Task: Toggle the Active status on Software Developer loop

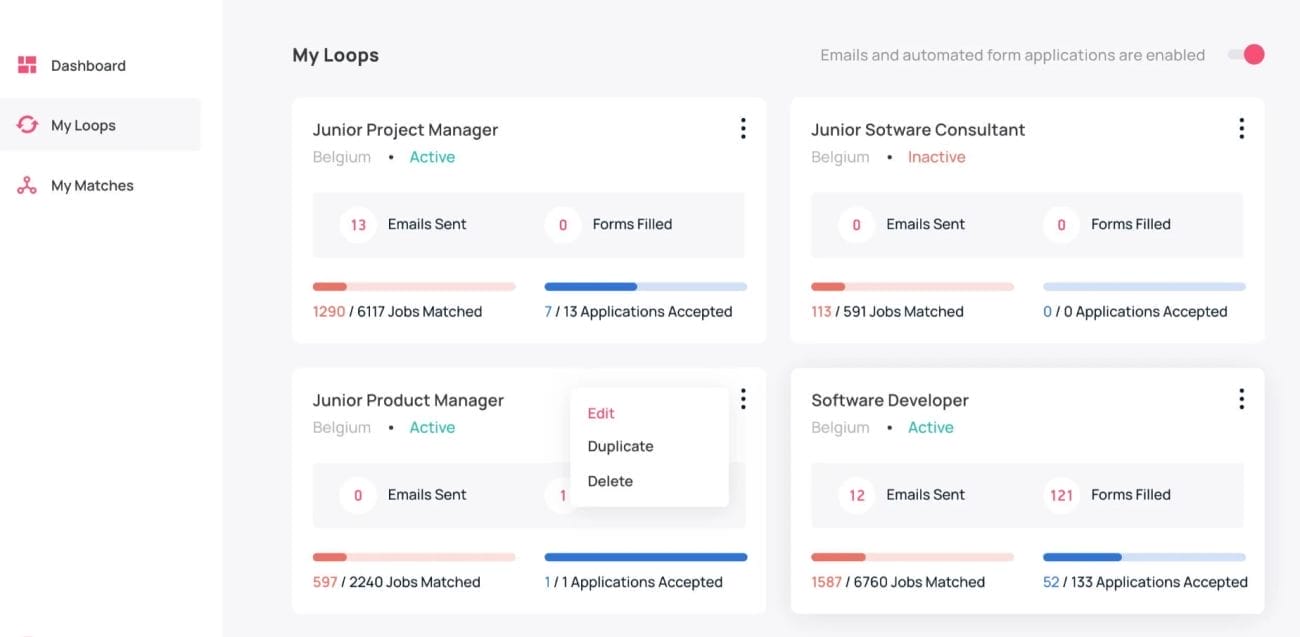Action: point(931,427)
